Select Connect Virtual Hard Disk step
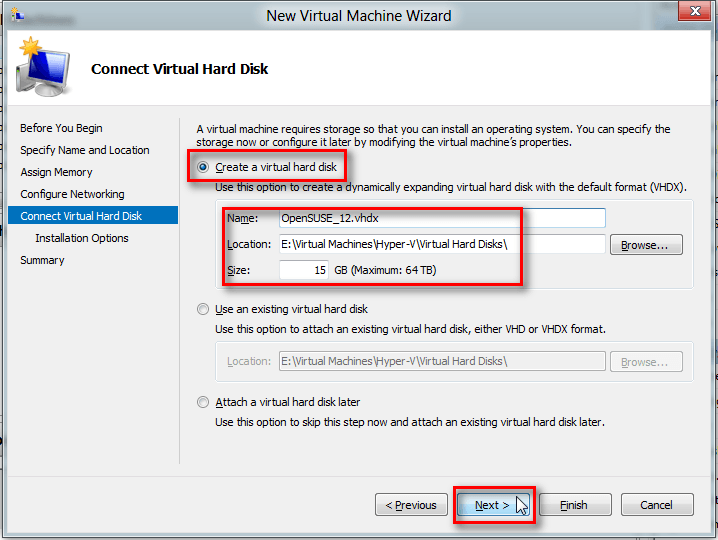Screen dimensions: 718x540 [81, 216]
